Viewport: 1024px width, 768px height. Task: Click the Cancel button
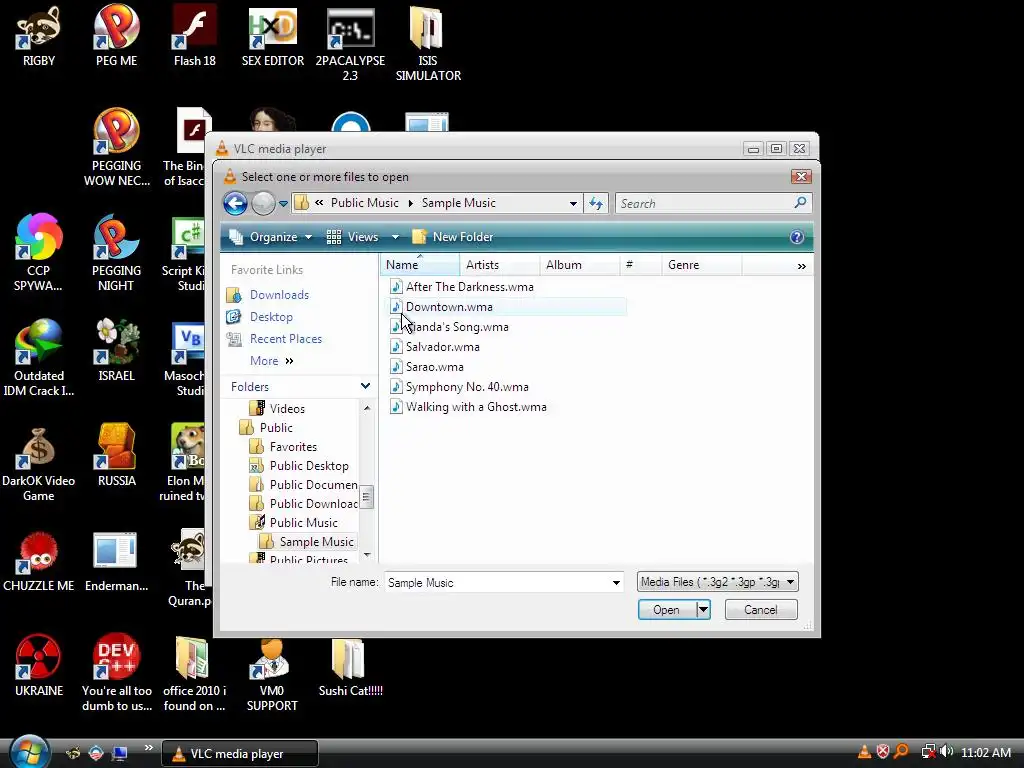[x=761, y=610]
